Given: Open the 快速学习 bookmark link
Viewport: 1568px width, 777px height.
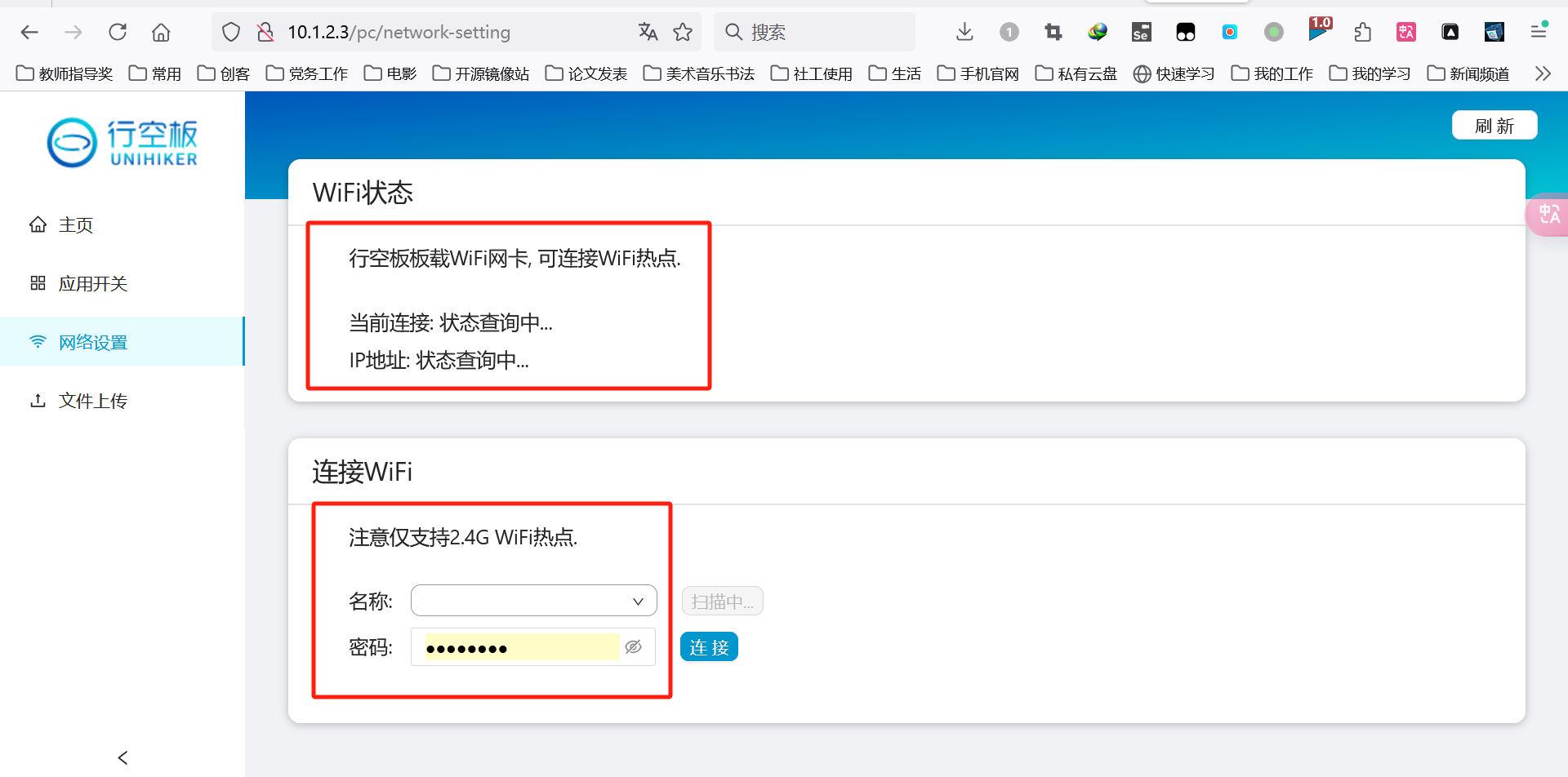Looking at the screenshot, I should point(1174,73).
